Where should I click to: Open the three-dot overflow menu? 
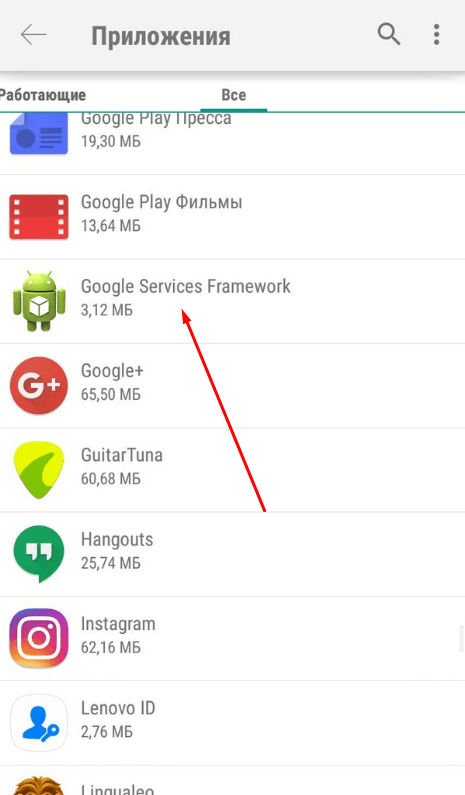[x=436, y=34]
